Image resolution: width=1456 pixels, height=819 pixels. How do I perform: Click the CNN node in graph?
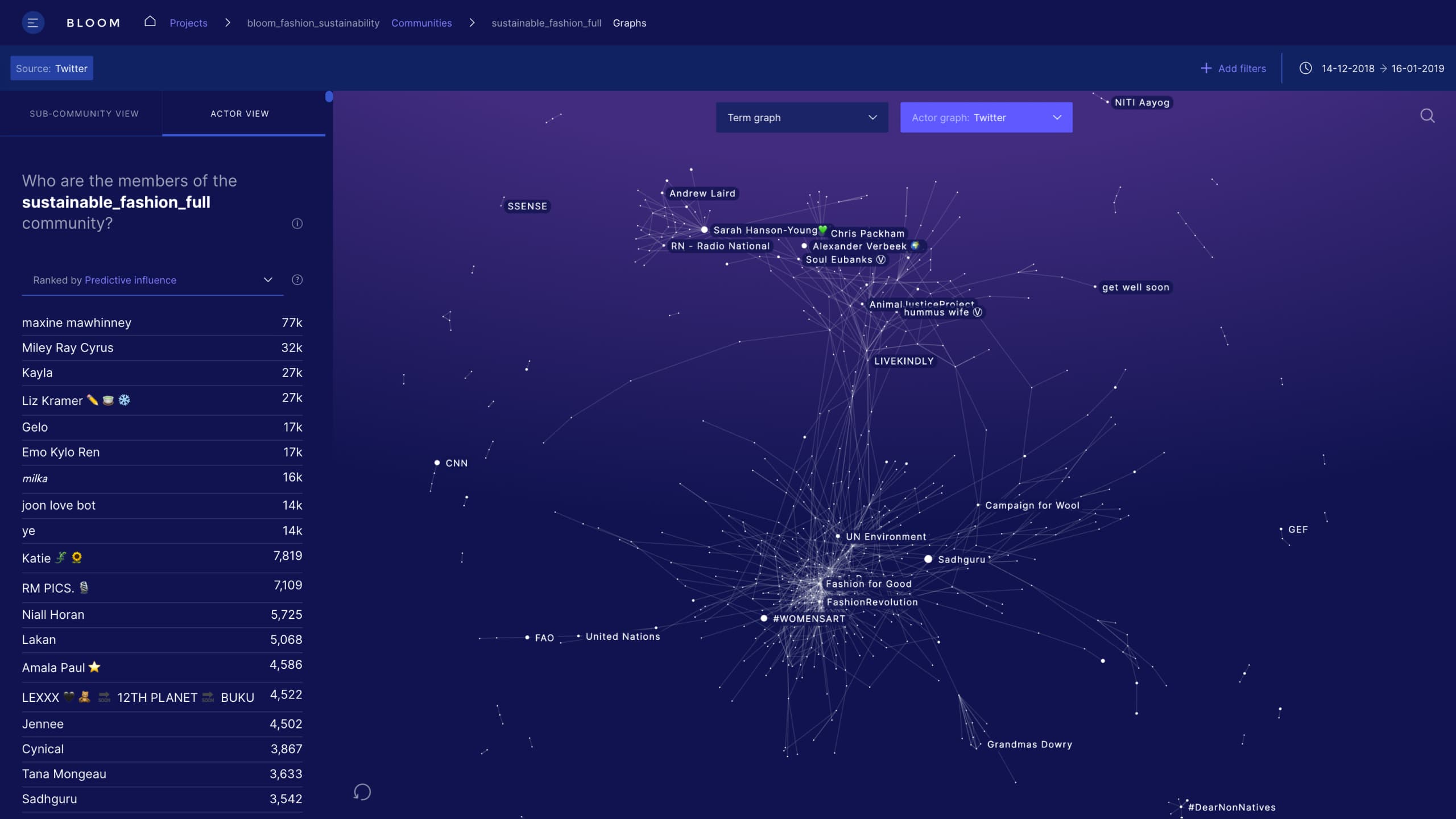point(437,463)
